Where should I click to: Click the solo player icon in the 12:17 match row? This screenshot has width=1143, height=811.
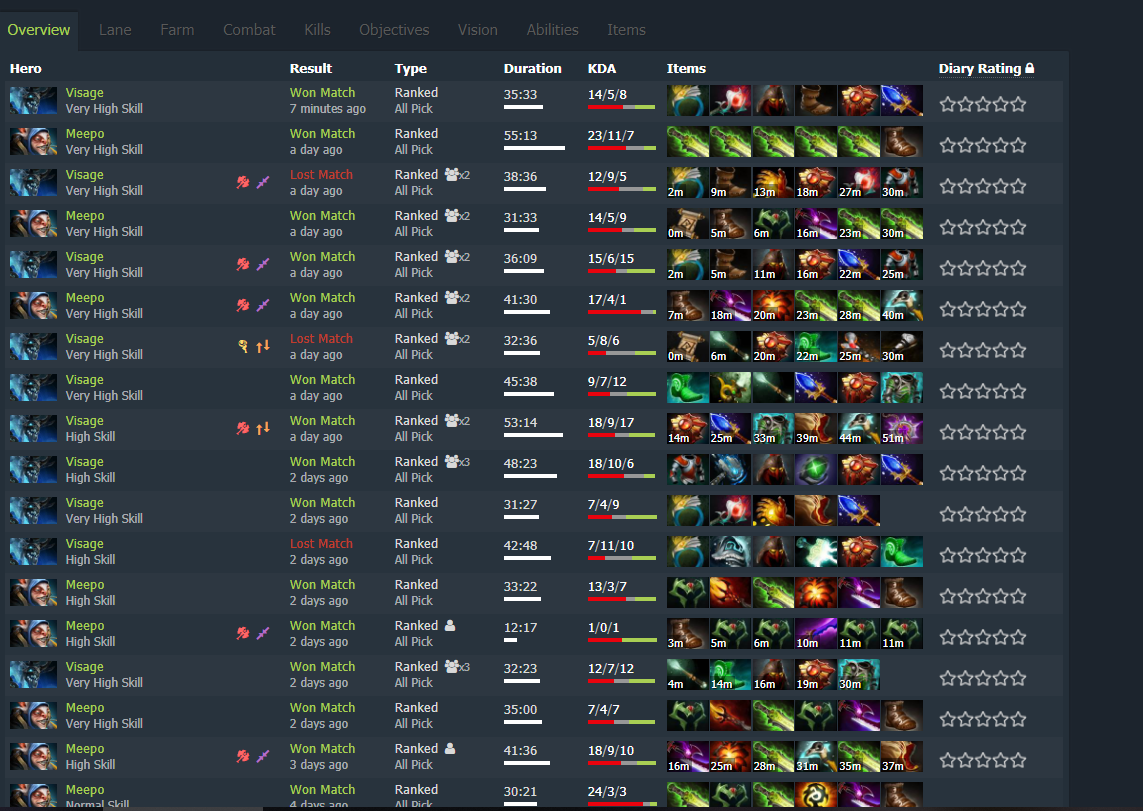[450, 625]
